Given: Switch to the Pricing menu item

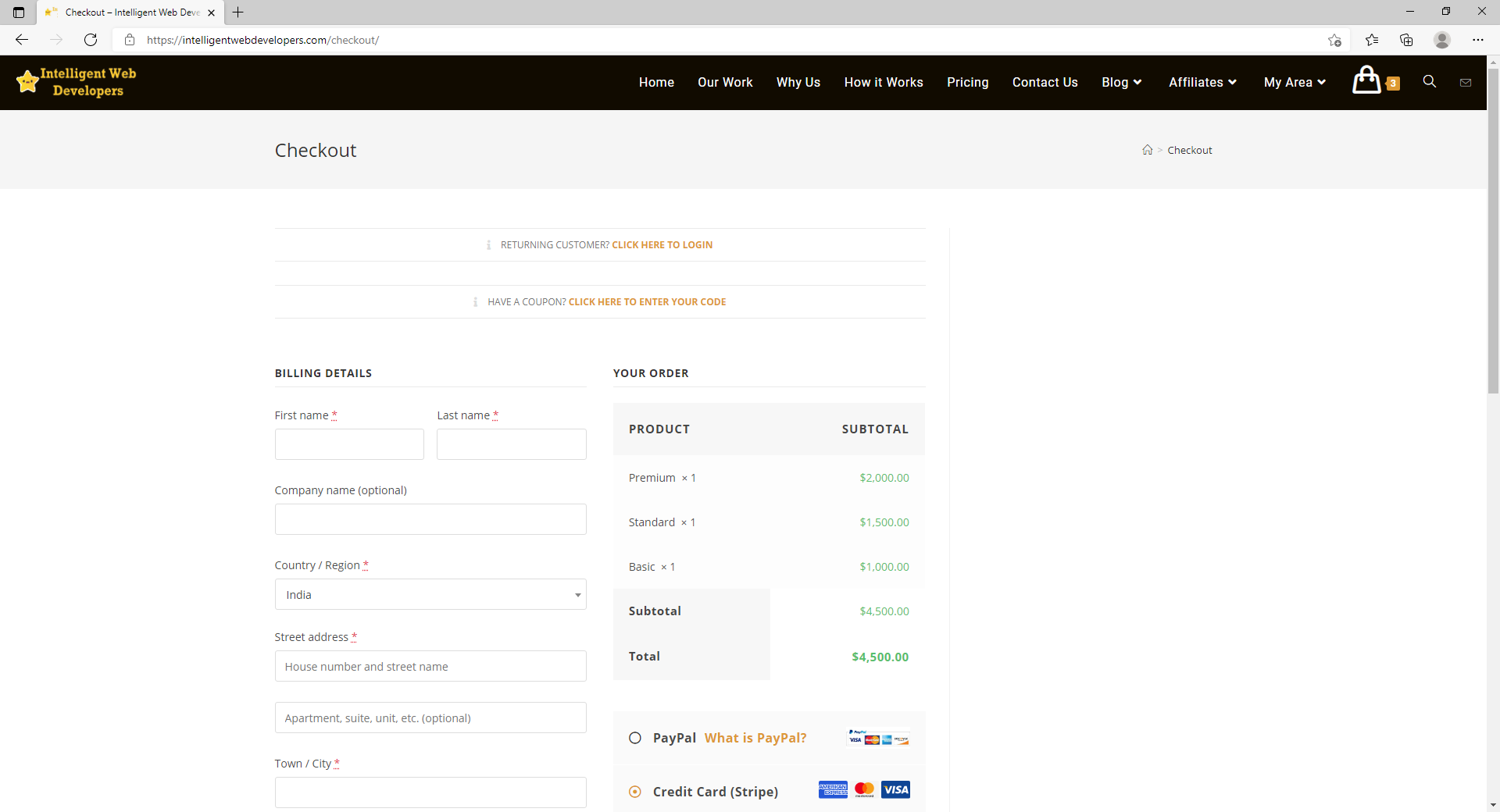Looking at the screenshot, I should click(967, 82).
